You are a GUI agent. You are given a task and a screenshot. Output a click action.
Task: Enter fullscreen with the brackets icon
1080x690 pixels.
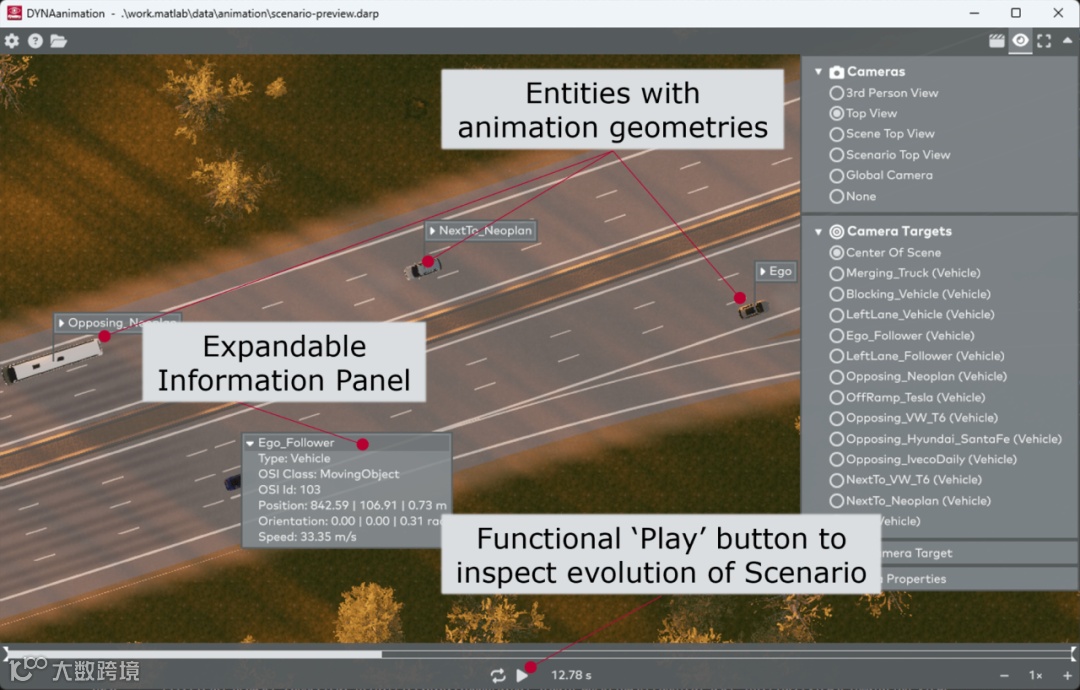point(1044,41)
